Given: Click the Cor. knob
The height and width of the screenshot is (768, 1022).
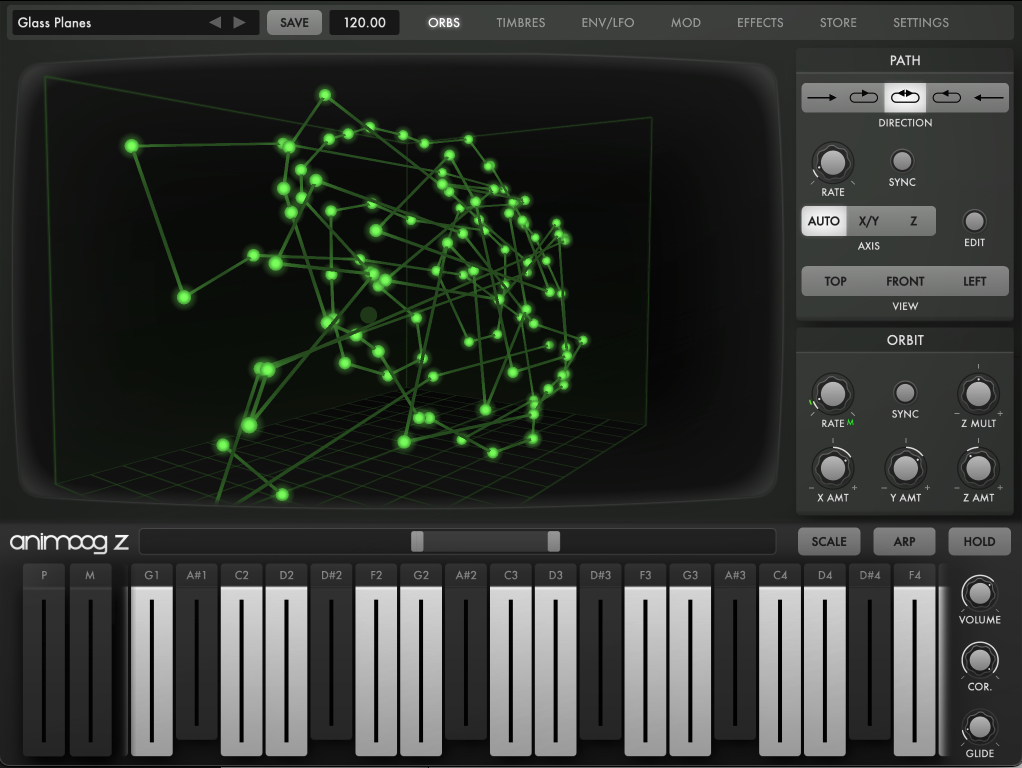Looking at the screenshot, I should coord(979,660).
